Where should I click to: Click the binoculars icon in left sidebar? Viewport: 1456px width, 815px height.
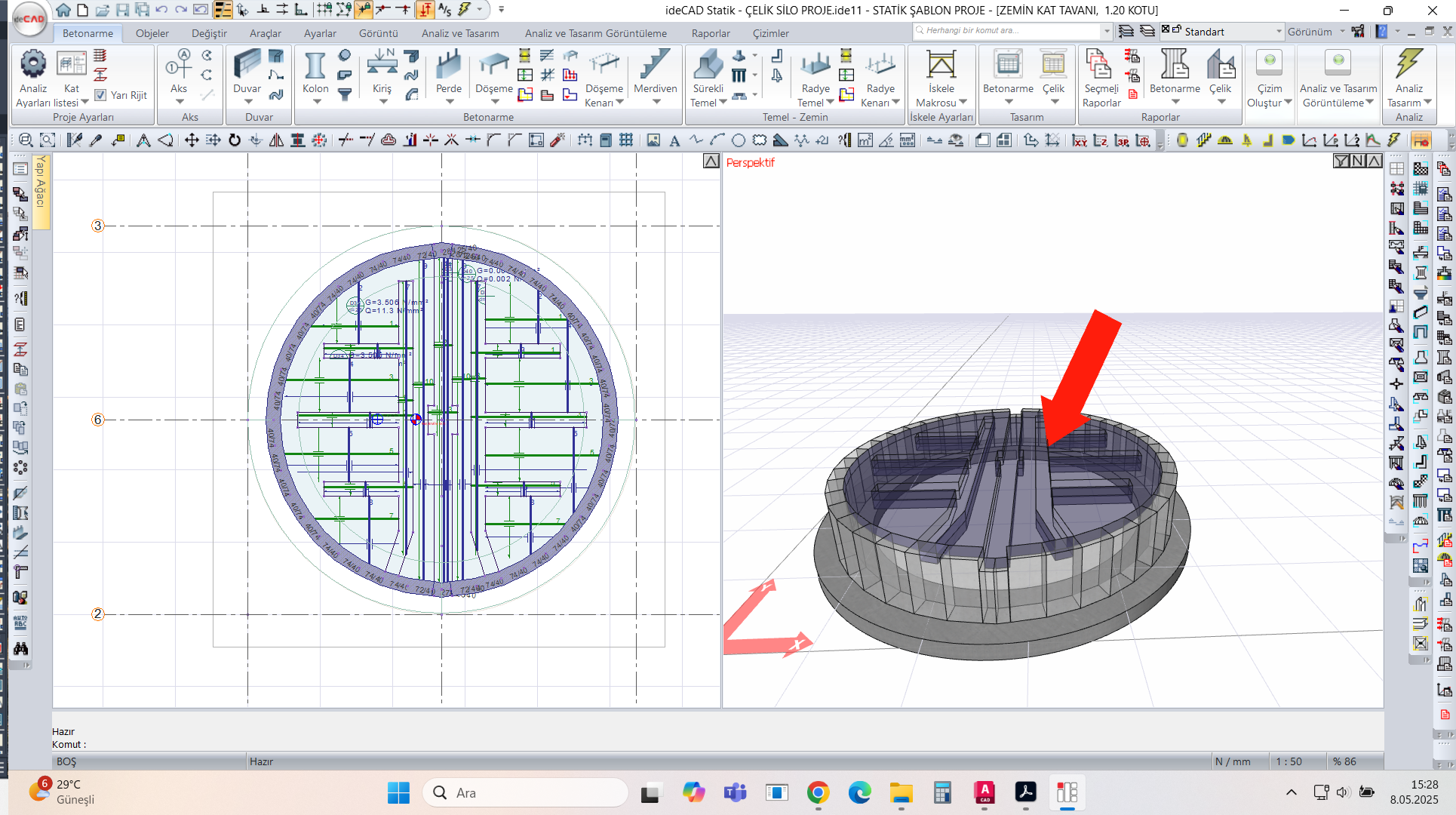tap(20, 648)
